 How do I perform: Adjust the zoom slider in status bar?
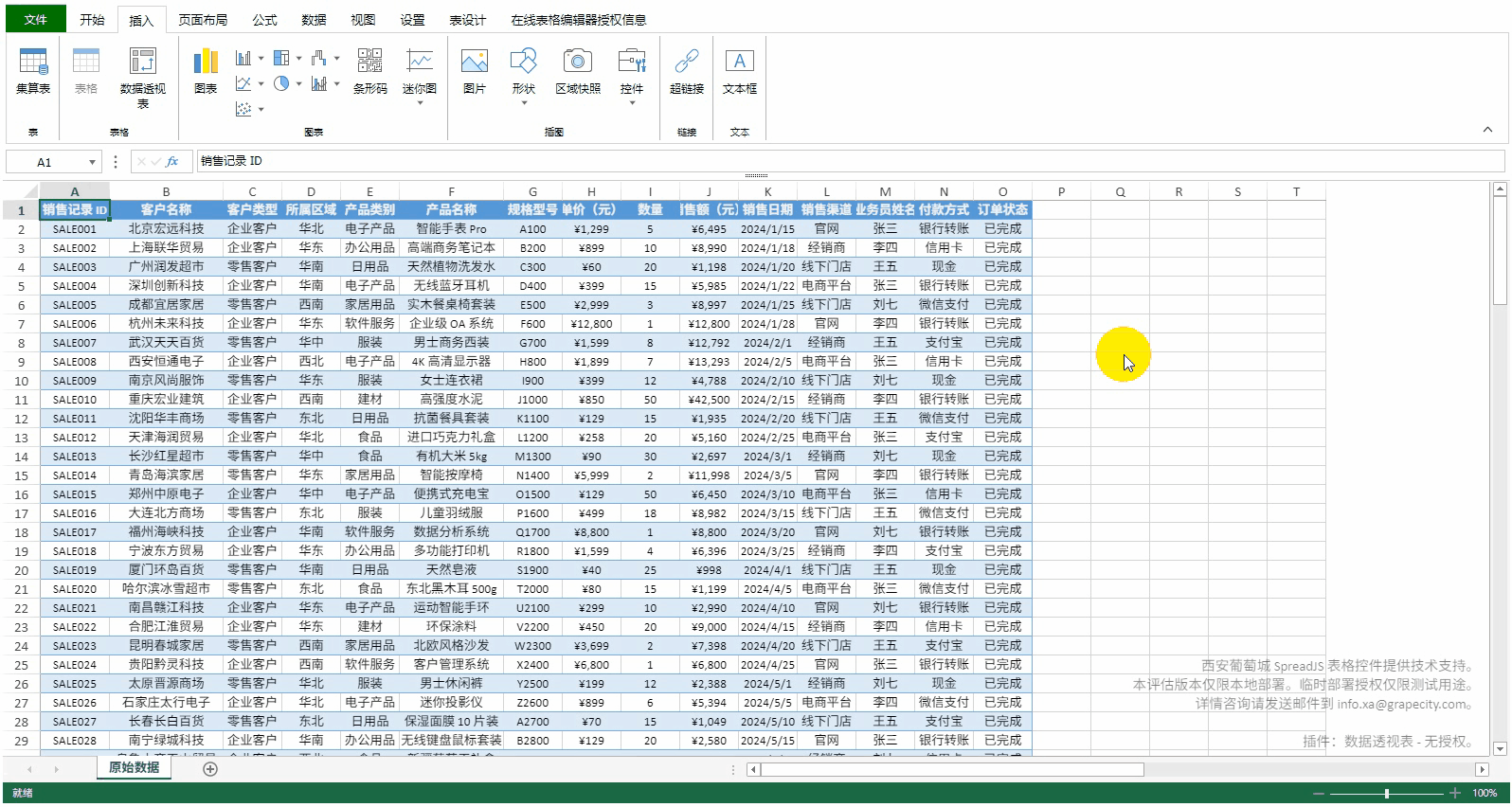pos(1386,793)
